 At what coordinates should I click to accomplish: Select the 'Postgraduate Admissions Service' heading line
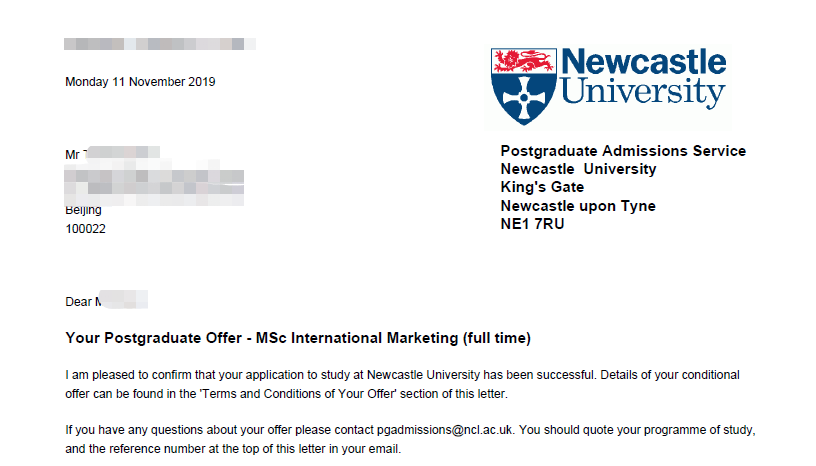[x=623, y=151]
